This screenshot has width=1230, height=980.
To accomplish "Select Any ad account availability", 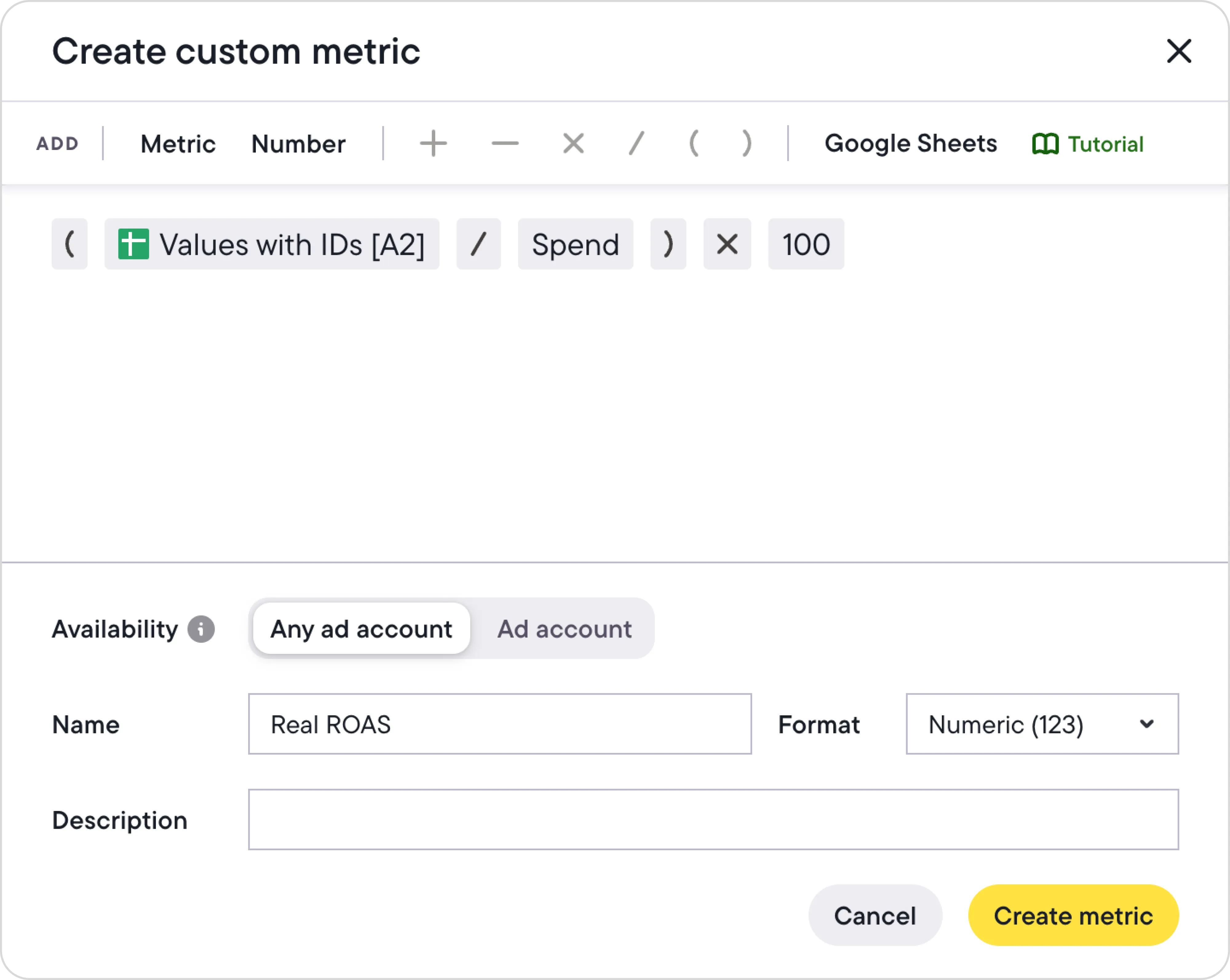I will [361, 629].
